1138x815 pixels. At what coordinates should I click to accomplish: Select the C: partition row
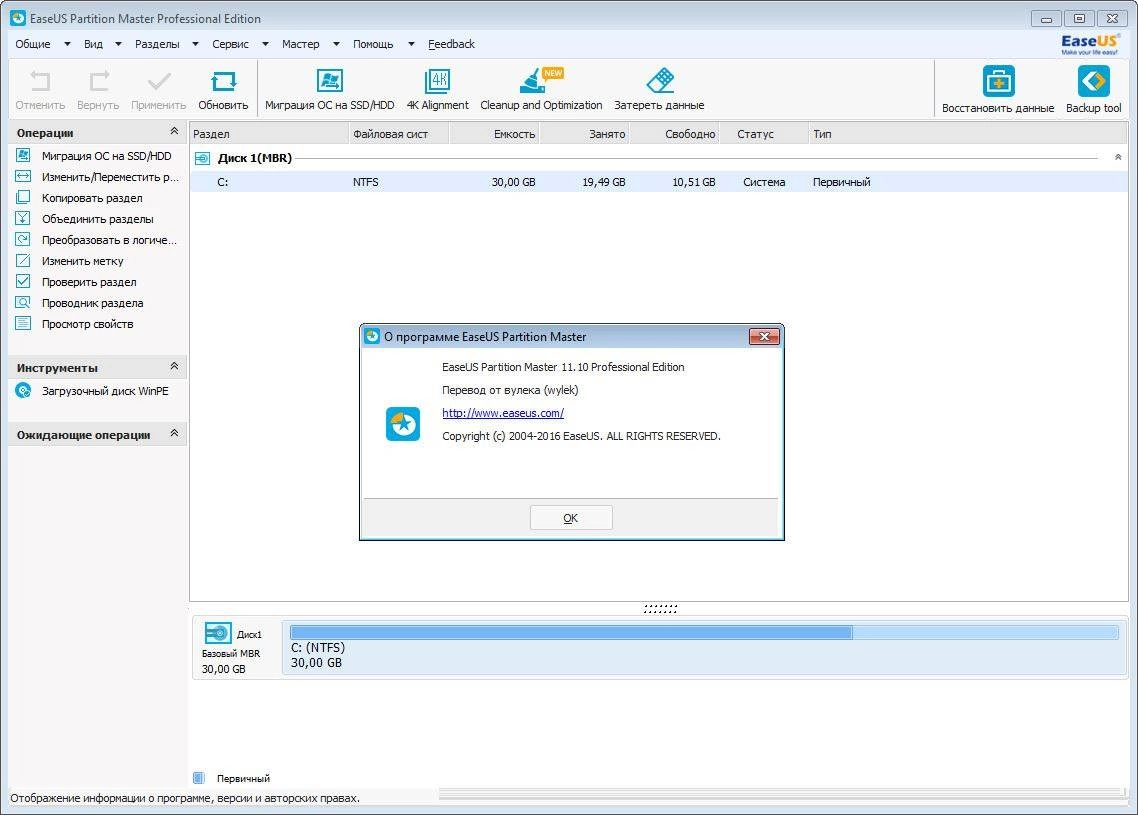pos(659,182)
